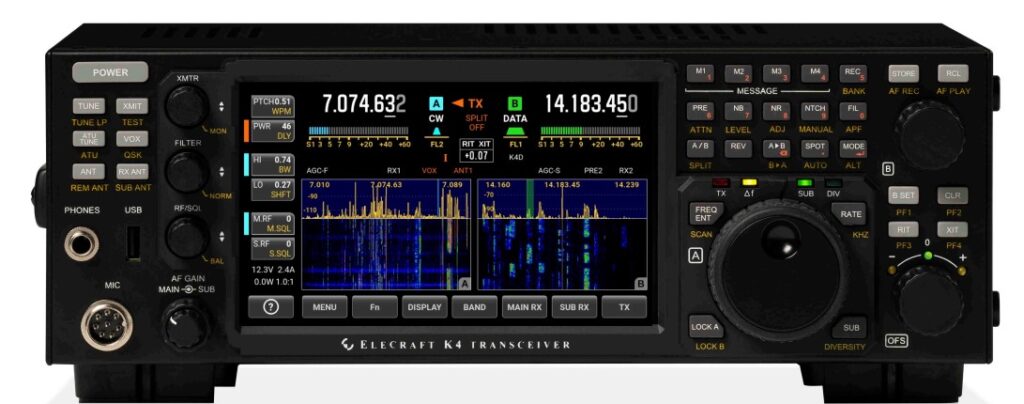Select the PWR DLY on-screen control
The image size is (1024, 404).
pyautogui.click(x=273, y=131)
